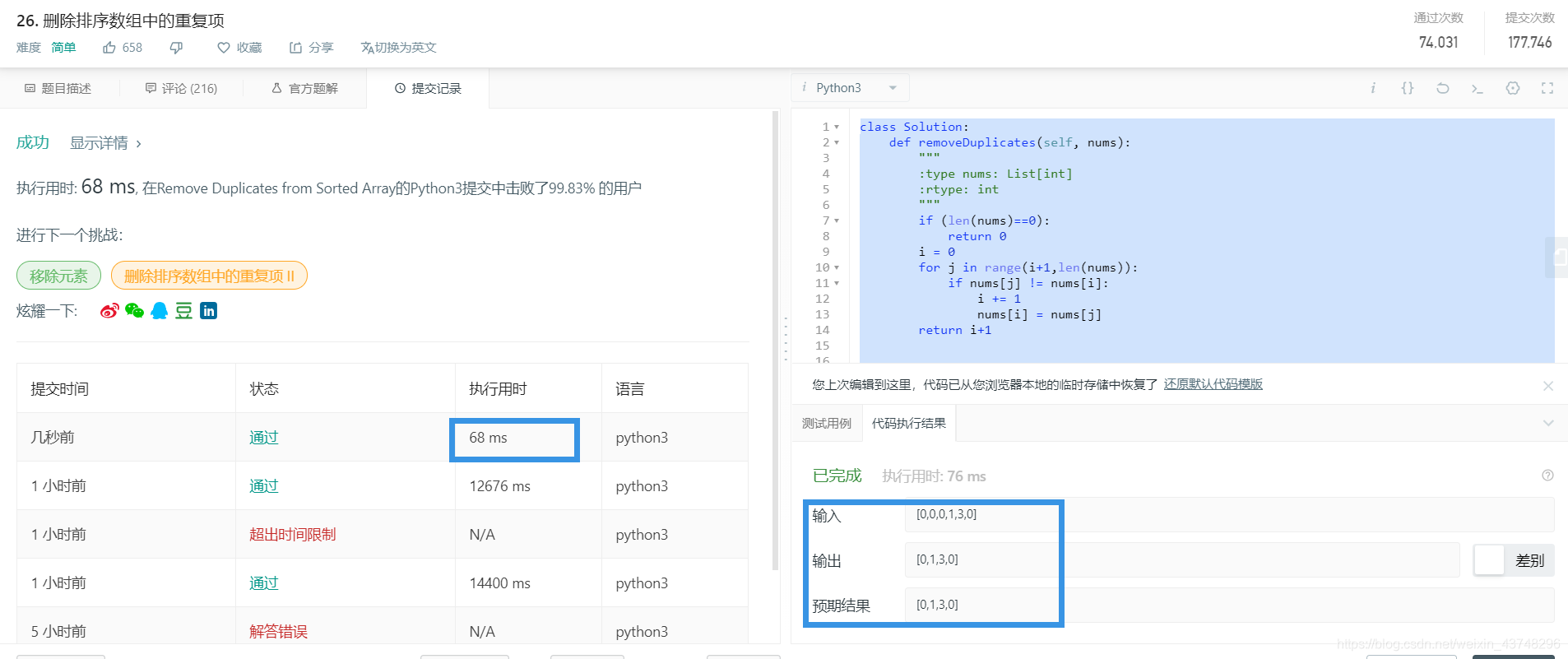Open the passed 14400 ms submission

264,583
